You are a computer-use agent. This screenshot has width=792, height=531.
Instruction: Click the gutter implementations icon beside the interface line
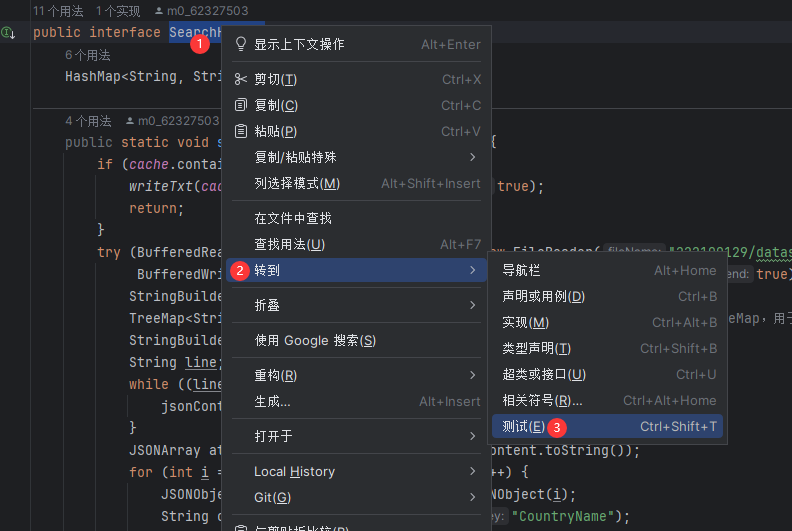(x=9, y=33)
